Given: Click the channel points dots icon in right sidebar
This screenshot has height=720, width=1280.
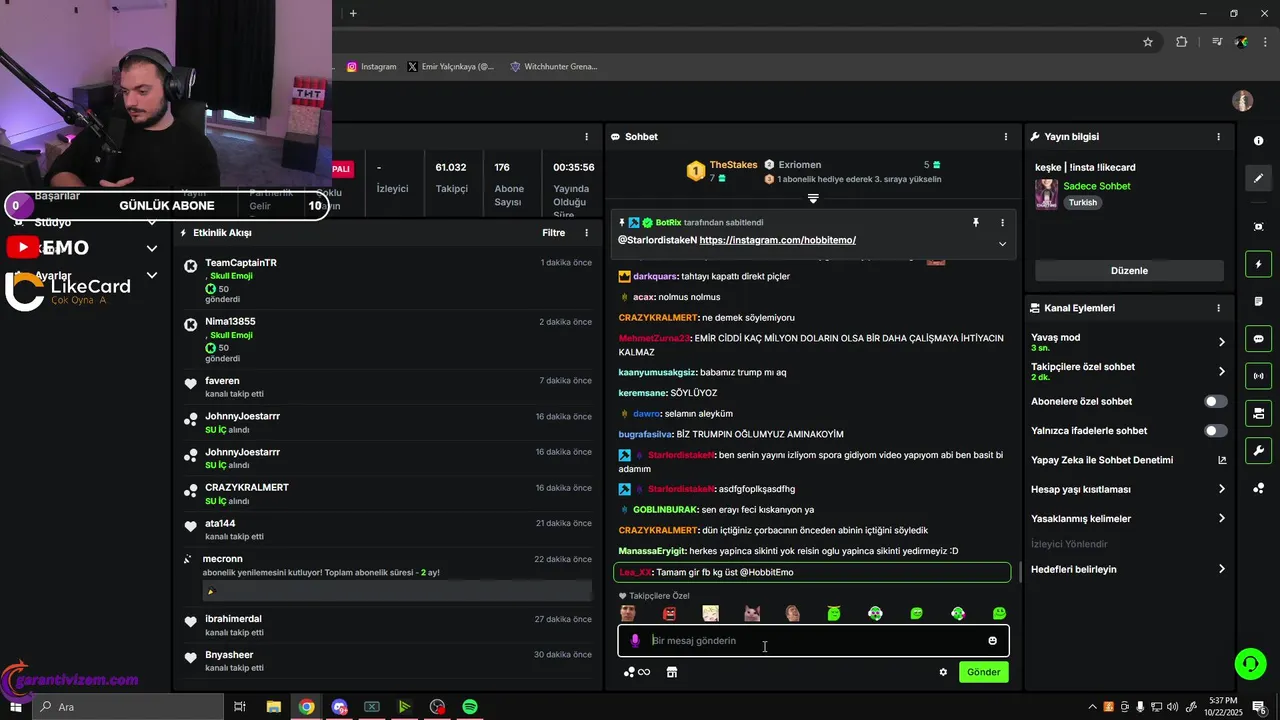Looking at the screenshot, I should pos(1258,488).
